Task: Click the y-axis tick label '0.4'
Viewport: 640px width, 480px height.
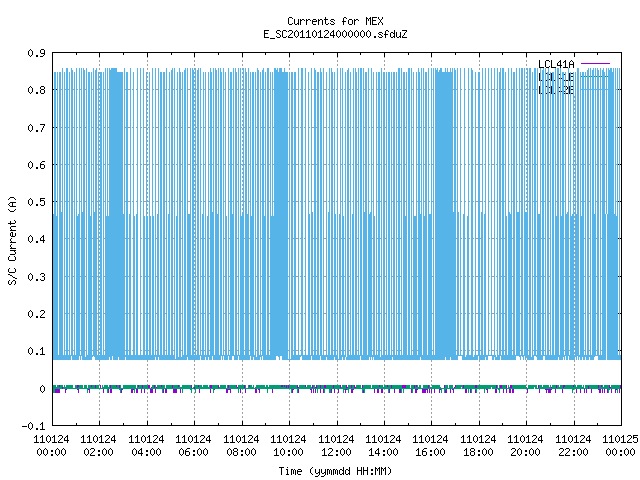Action: click(x=36, y=239)
